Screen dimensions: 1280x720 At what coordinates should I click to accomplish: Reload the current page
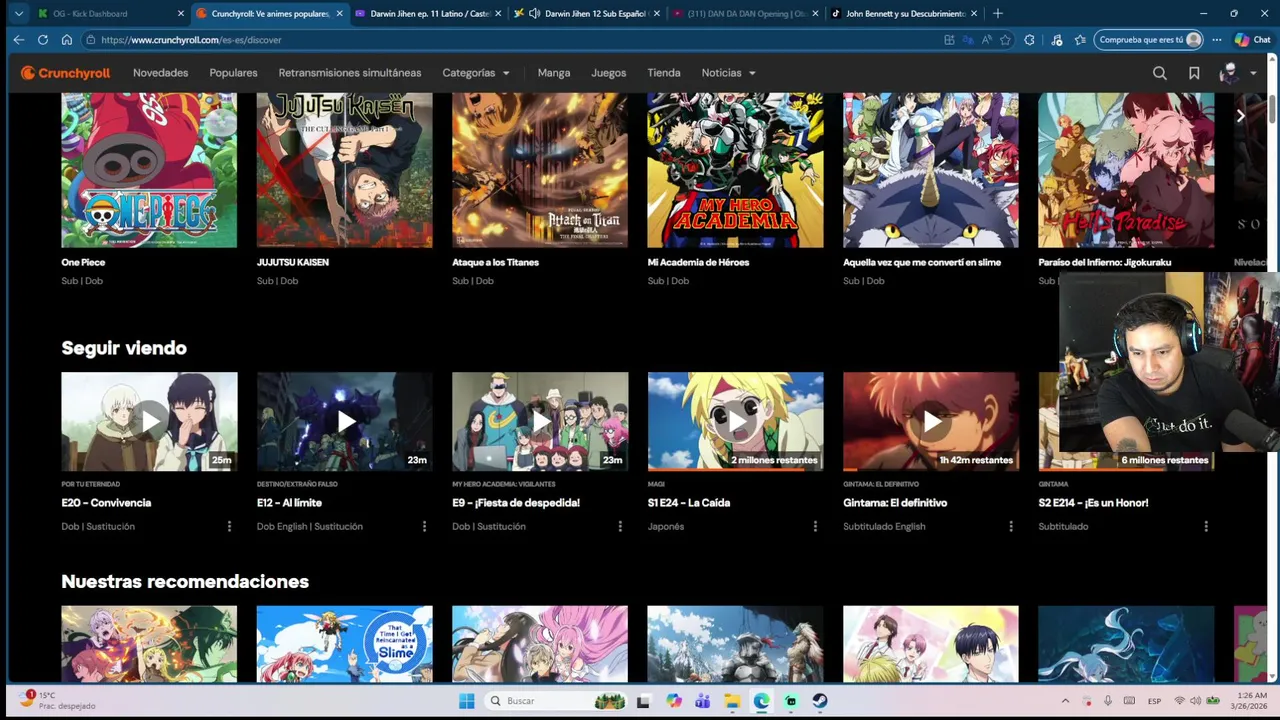[x=42, y=40]
